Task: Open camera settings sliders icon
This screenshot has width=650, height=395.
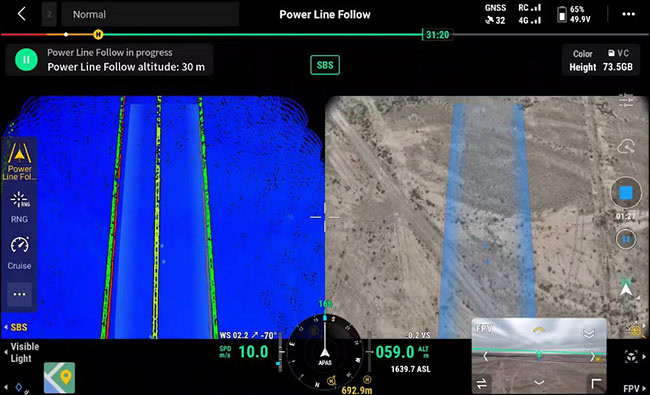Action: [x=626, y=101]
